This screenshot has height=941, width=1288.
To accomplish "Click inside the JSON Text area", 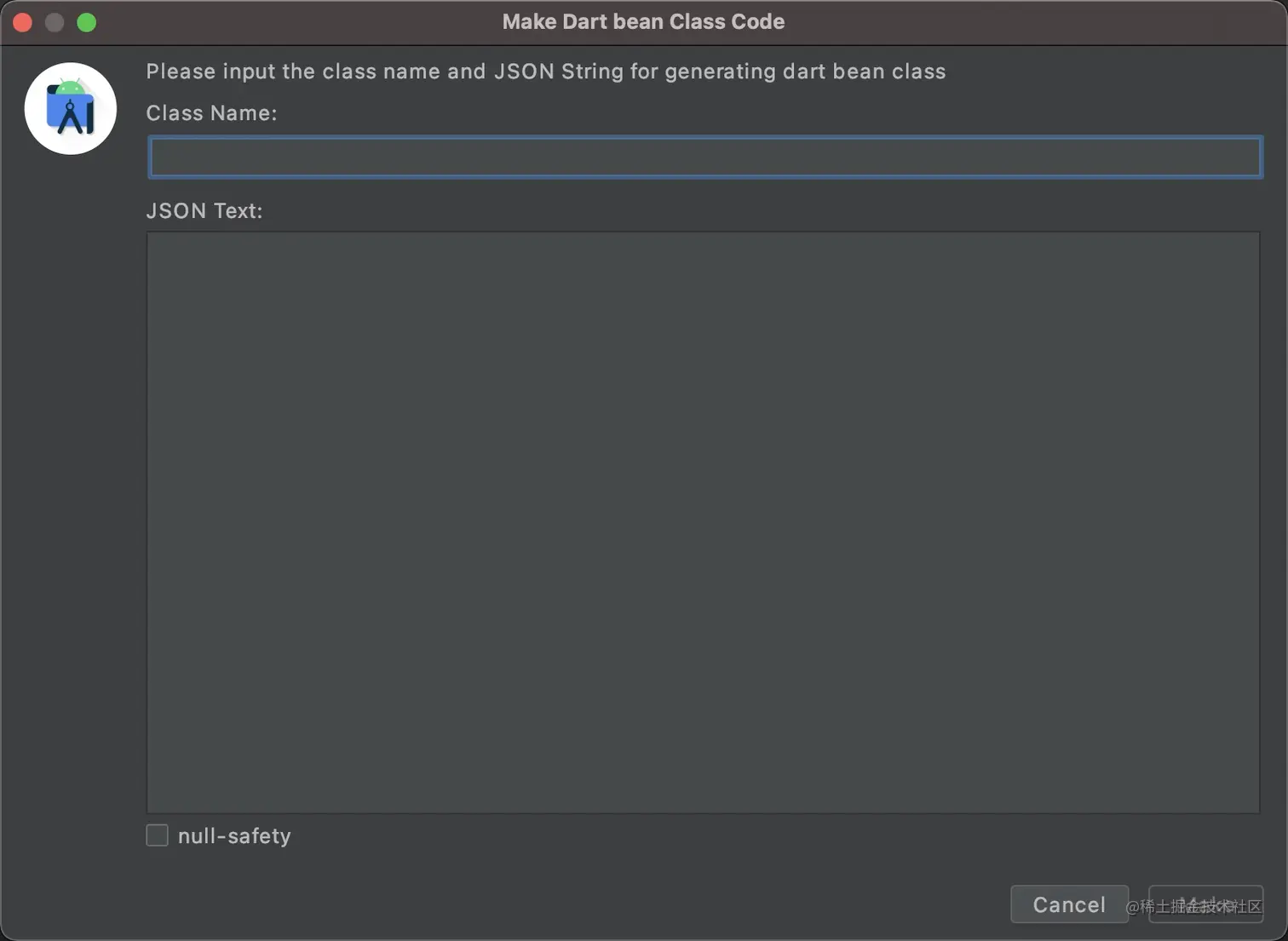I will point(703,522).
